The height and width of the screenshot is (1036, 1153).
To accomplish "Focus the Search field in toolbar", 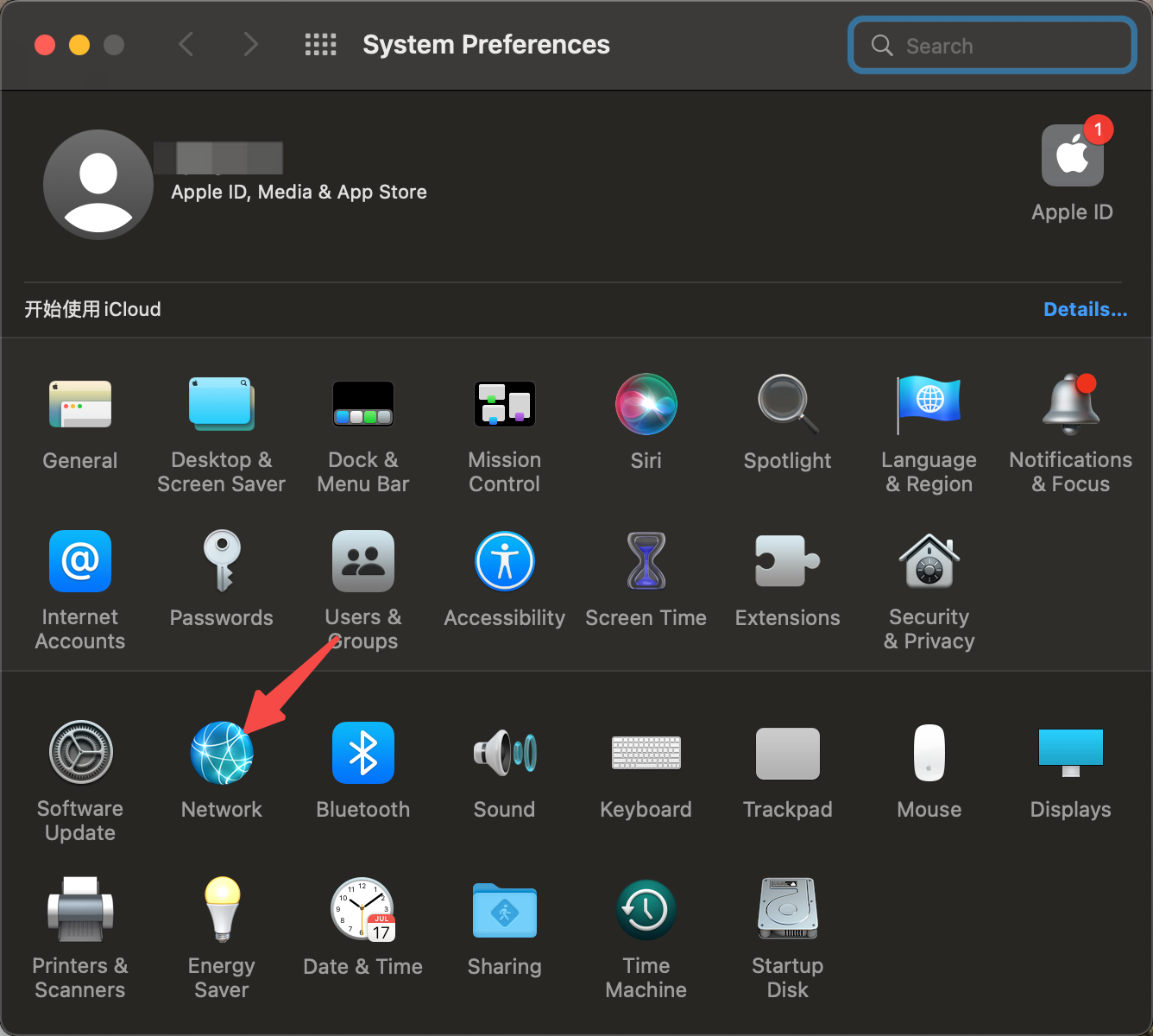I will pyautogui.click(x=992, y=46).
